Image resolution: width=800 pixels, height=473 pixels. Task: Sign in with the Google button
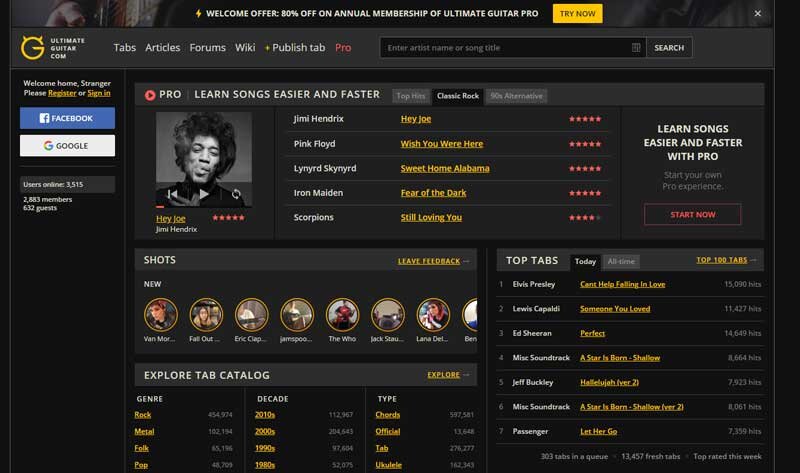pos(67,145)
